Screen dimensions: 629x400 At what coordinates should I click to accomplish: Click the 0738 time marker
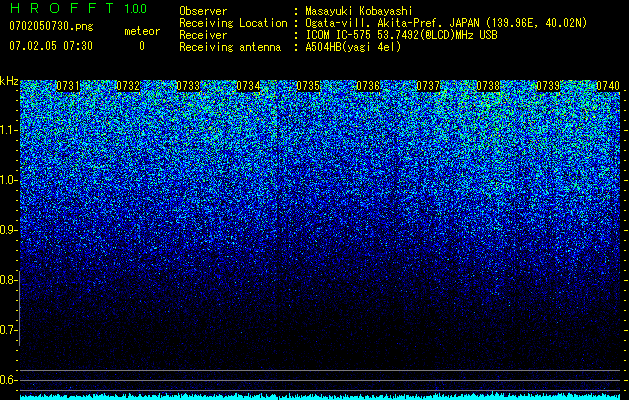[488, 86]
